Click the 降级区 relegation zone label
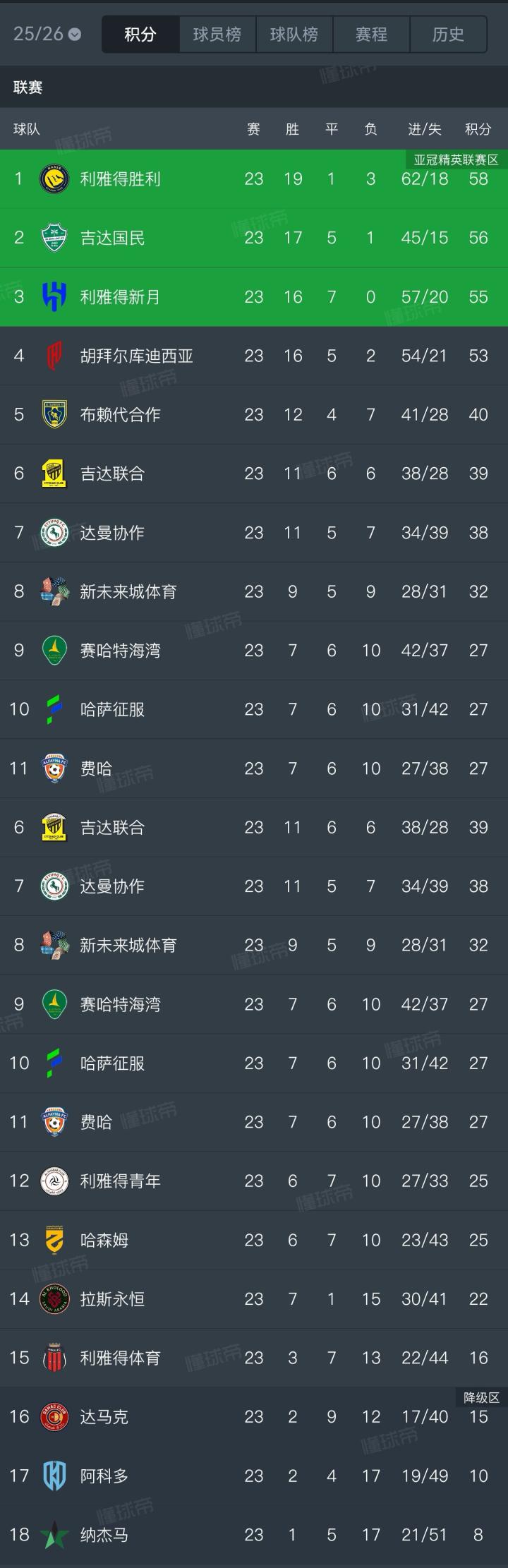 [481, 1397]
